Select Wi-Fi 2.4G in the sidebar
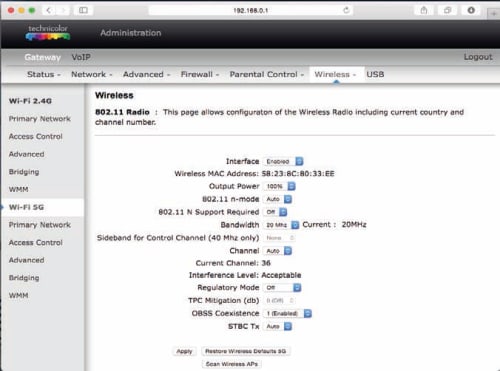The image size is (500, 371). click(30, 101)
